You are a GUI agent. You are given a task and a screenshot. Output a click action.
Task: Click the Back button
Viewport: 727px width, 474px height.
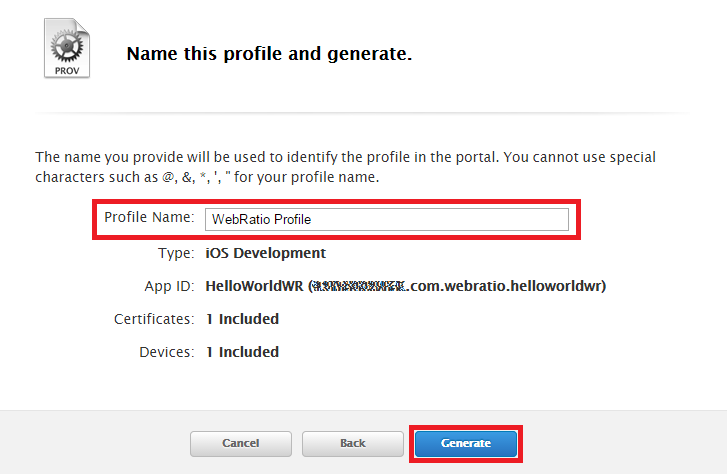(x=352, y=444)
